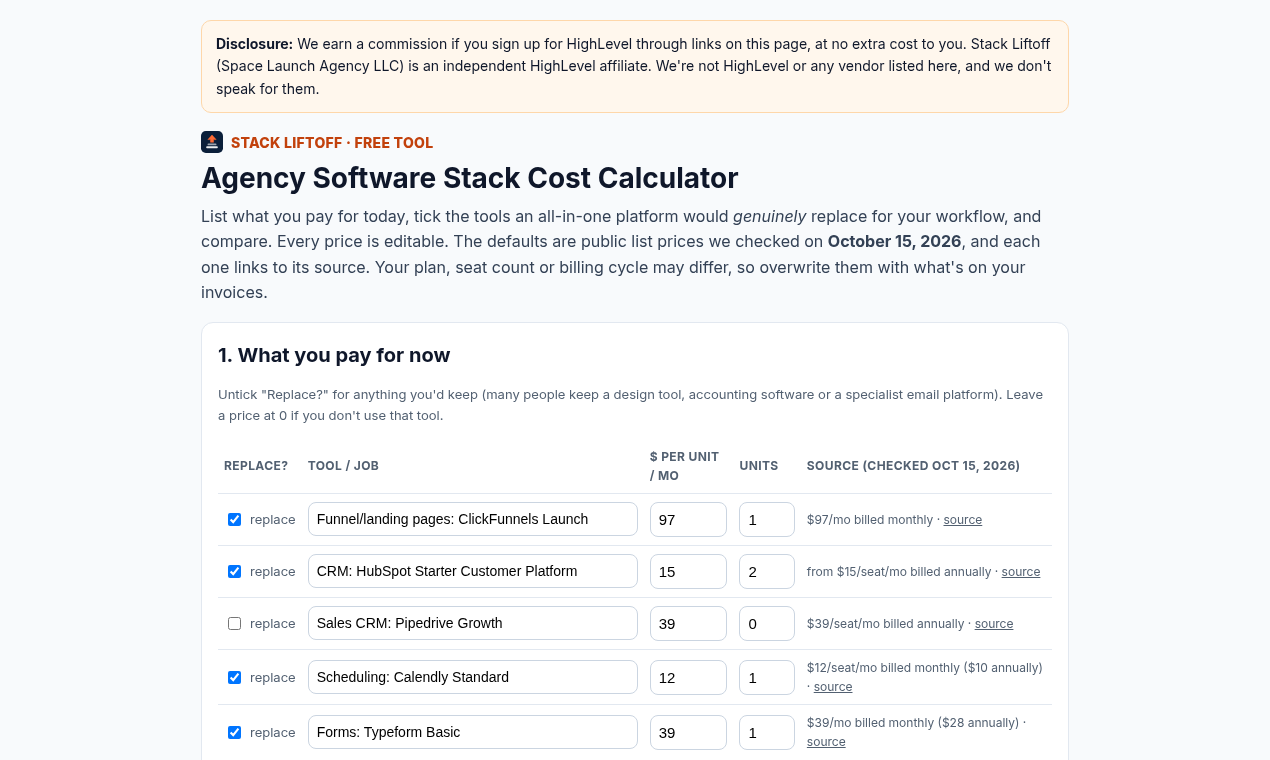Click the "Disclosure:" bold label

pyautogui.click(x=255, y=44)
